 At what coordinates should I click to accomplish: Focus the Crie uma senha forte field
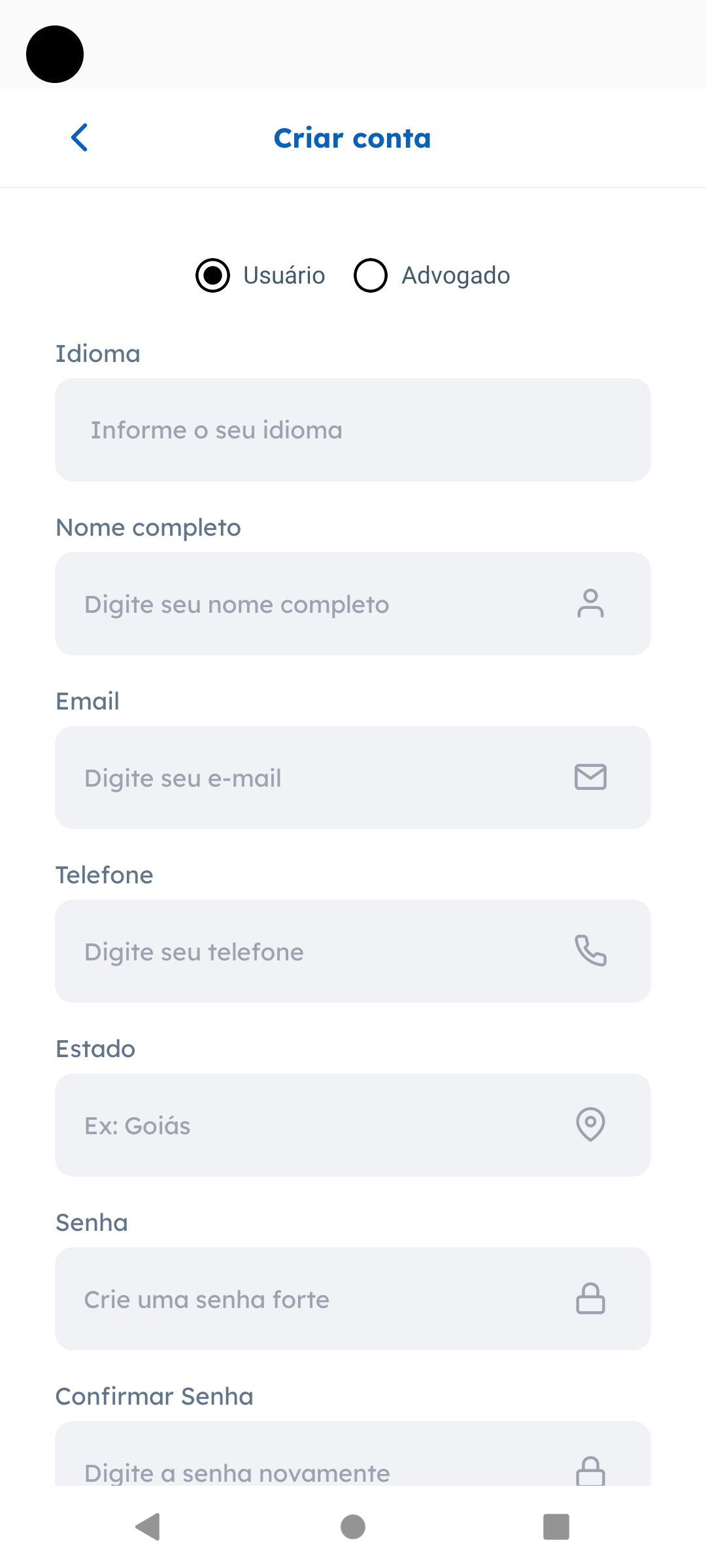point(353,1299)
